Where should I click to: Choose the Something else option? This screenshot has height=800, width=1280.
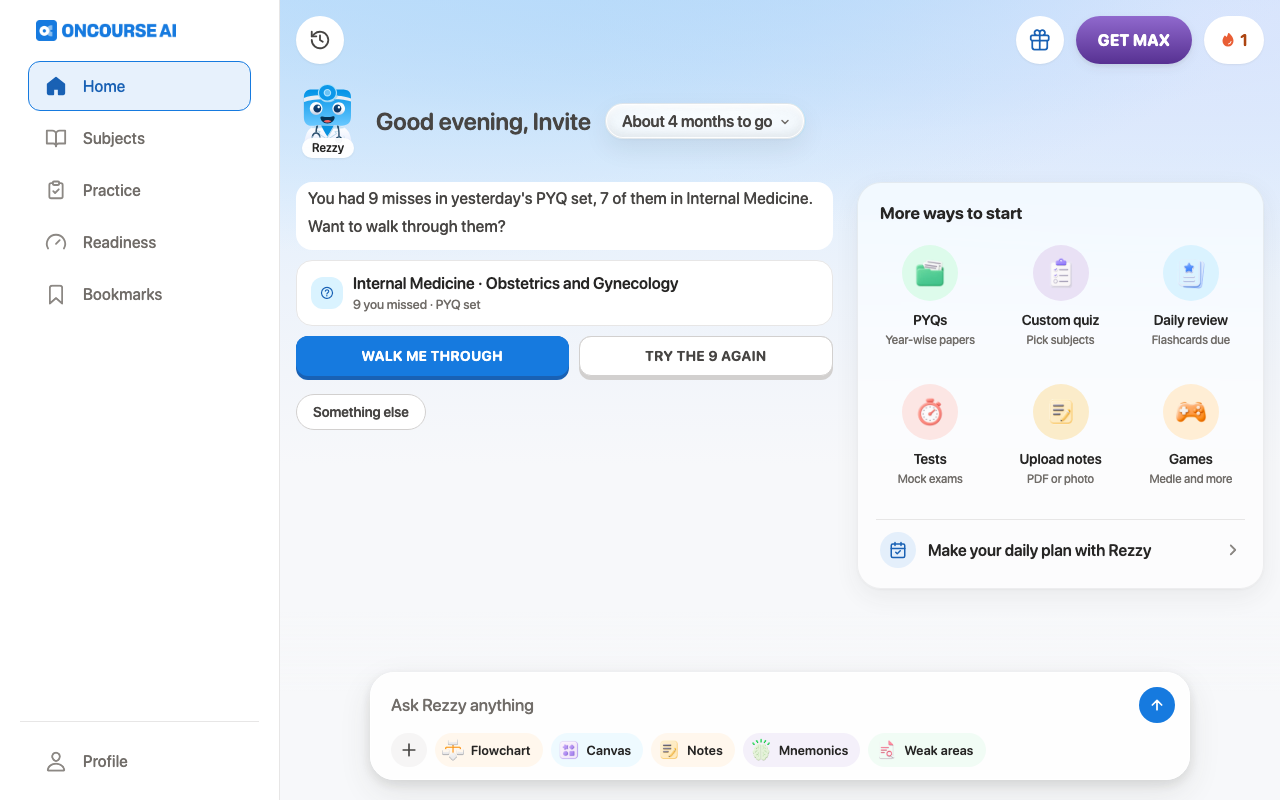click(361, 412)
